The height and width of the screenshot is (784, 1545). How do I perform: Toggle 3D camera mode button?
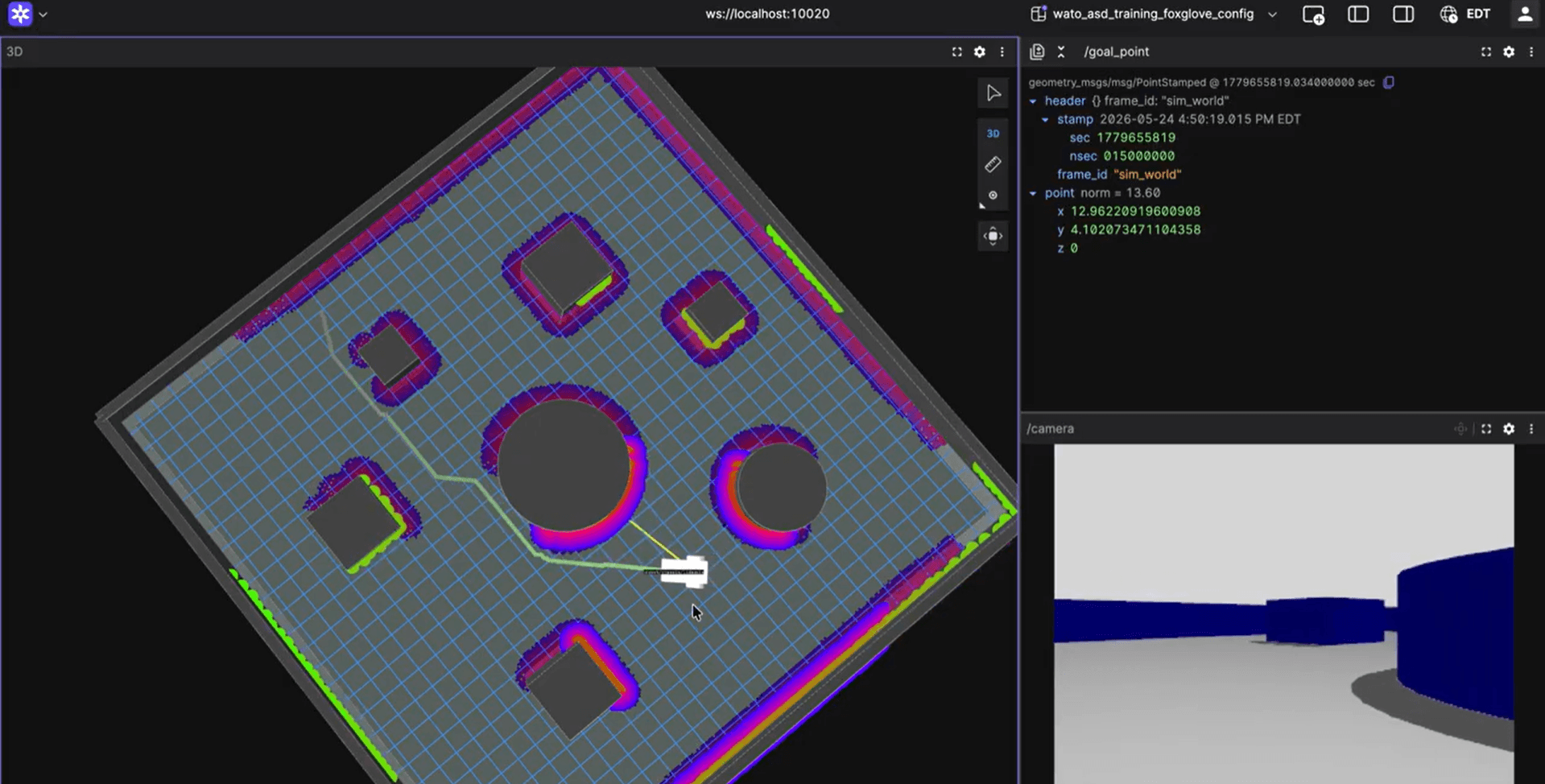994,134
